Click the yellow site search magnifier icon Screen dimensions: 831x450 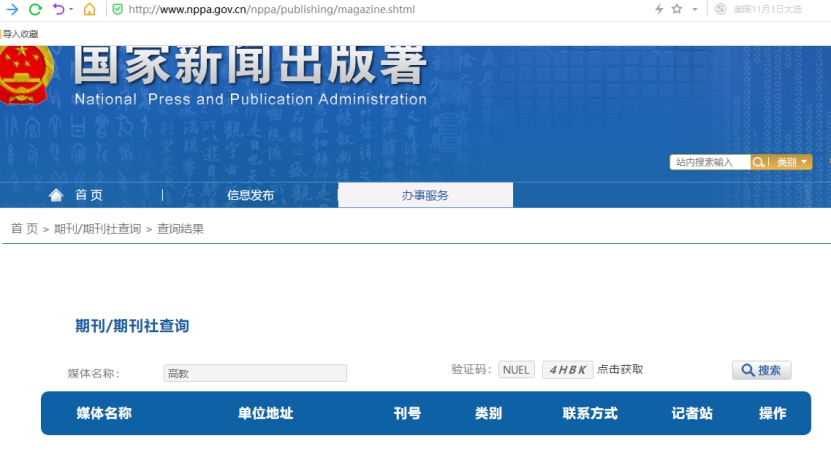coord(758,162)
